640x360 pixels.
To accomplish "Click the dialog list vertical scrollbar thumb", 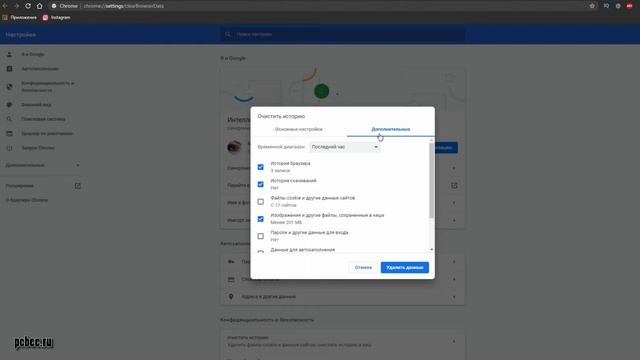I will point(431,180).
